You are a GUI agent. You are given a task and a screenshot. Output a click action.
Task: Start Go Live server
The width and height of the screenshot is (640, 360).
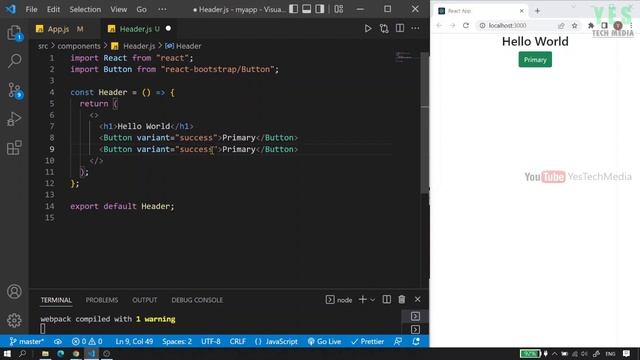click(324, 342)
